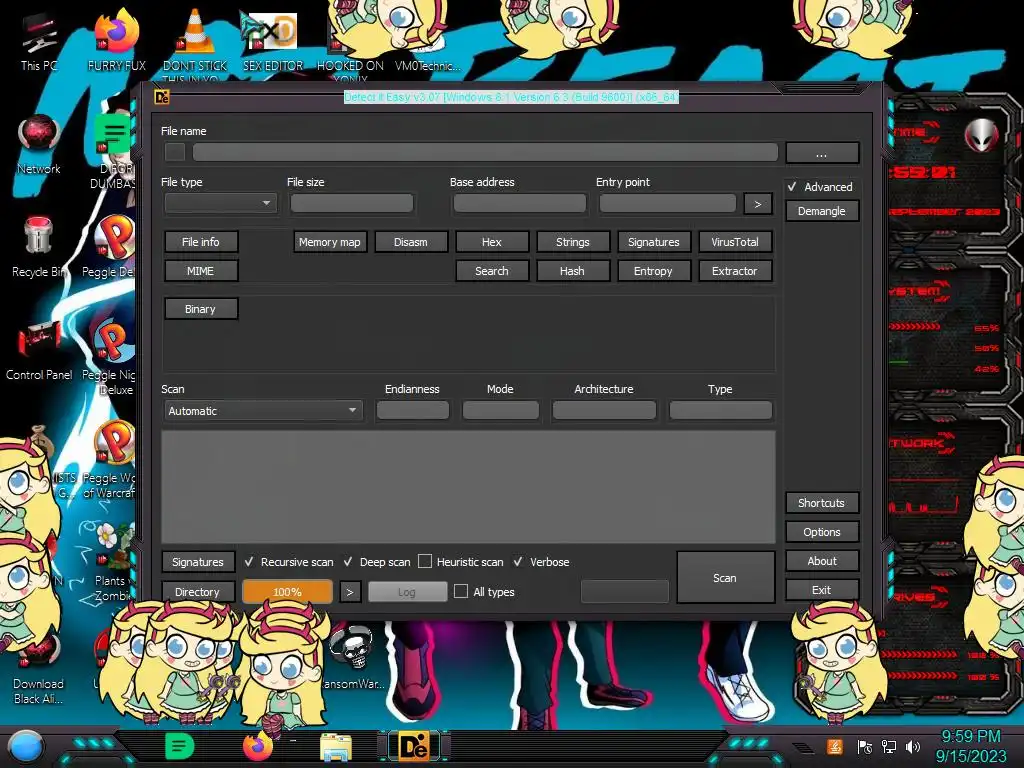
Task: Open the Extractor tool
Action: click(735, 270)
